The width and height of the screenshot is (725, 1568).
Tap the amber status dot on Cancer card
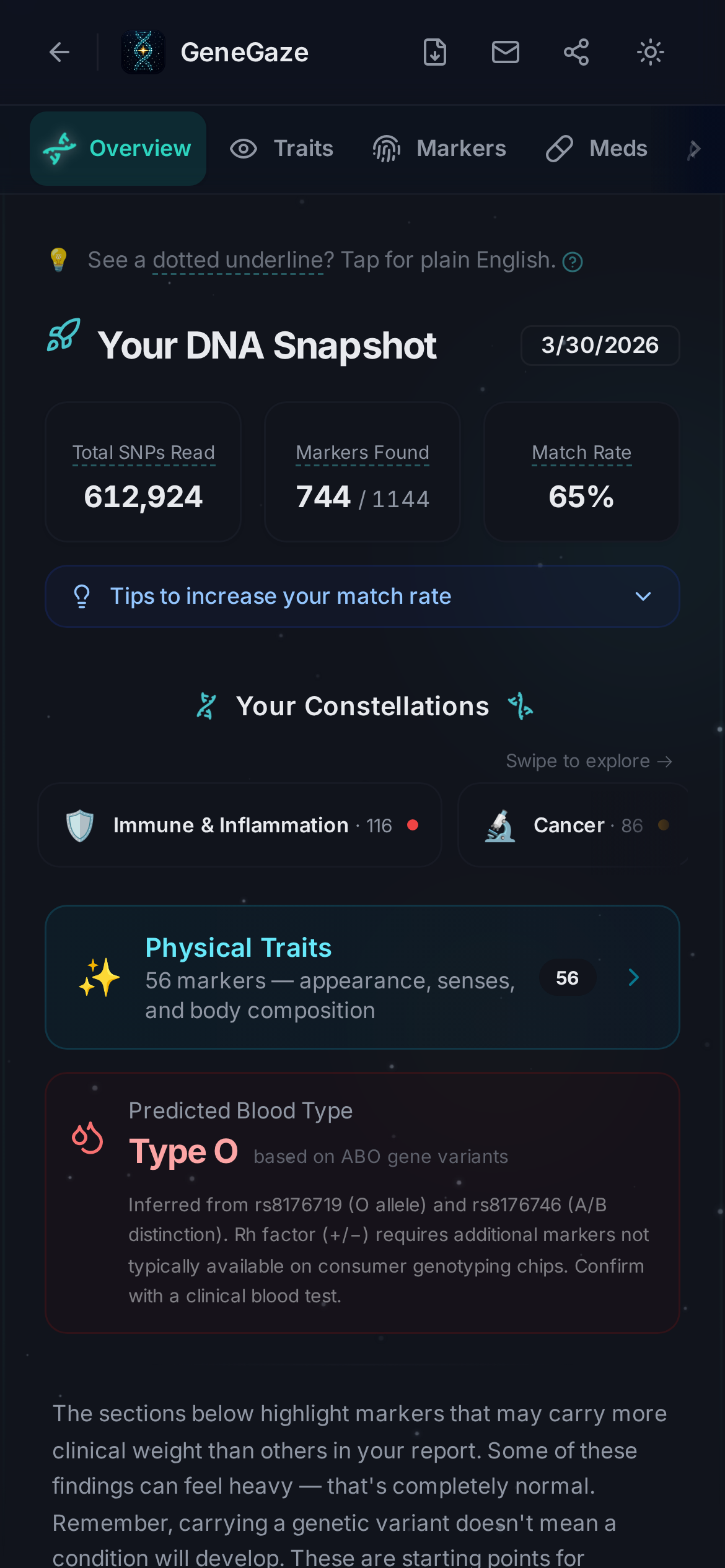click(x=663, y=825)
